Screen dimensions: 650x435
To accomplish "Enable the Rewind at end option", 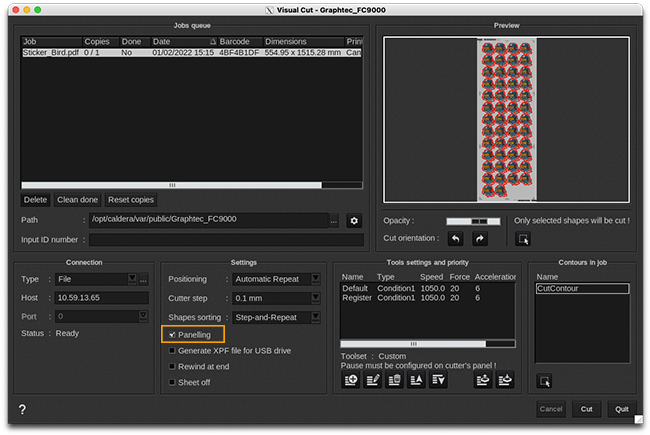I will (x=173, y=366).
